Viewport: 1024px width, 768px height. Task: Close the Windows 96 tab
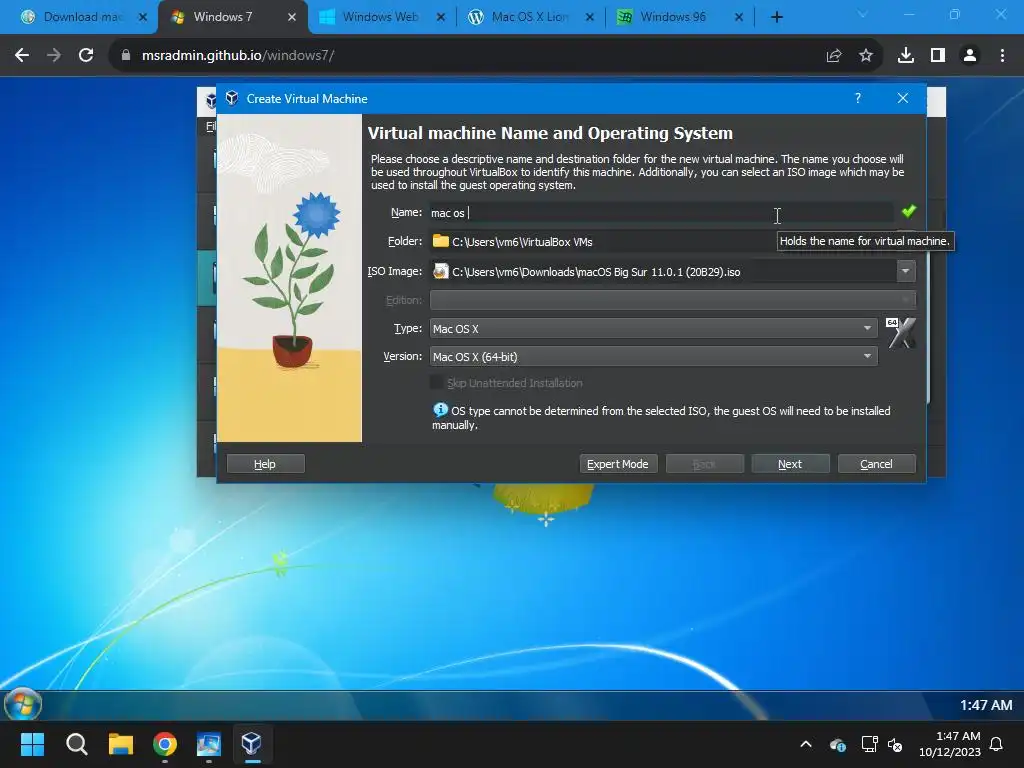tap(739, 18)
